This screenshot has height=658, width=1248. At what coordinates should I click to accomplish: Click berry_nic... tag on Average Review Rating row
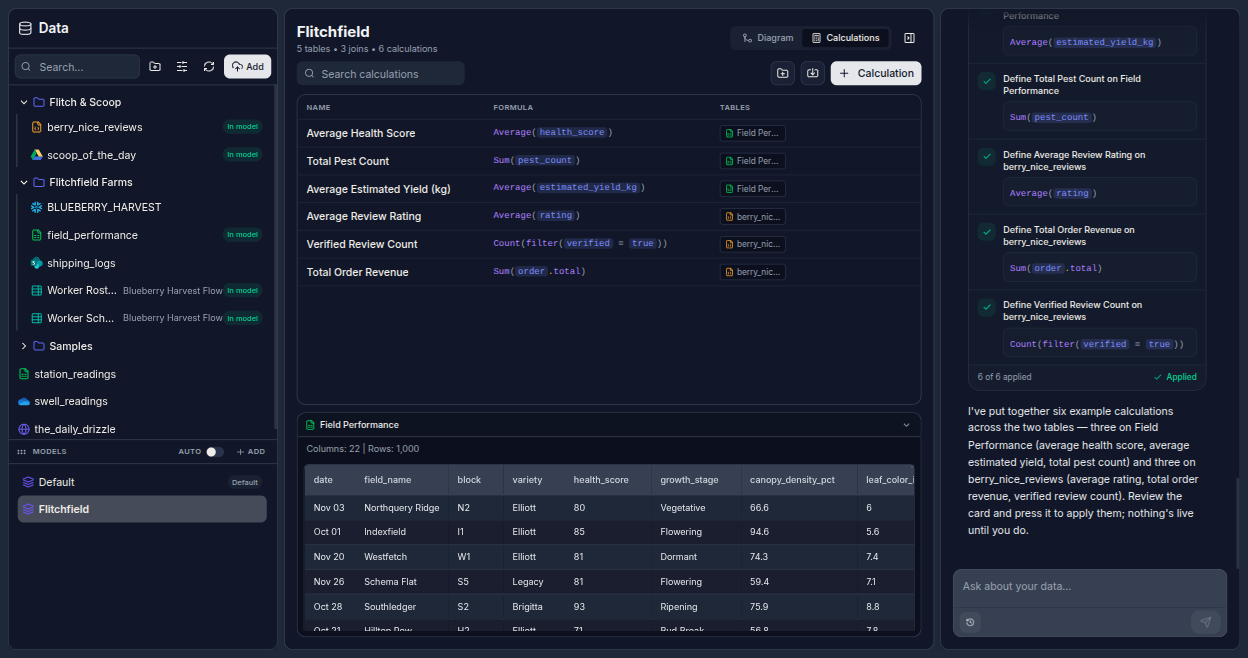coord(752,216)
